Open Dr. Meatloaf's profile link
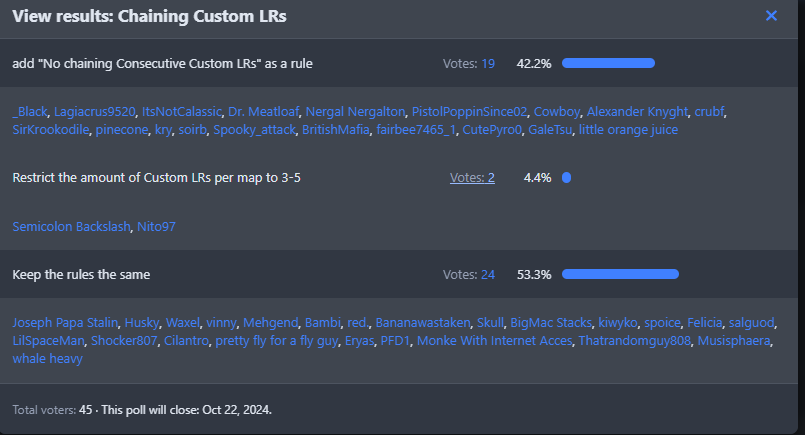Screen dimensions: 805x435 click(263, 111)
